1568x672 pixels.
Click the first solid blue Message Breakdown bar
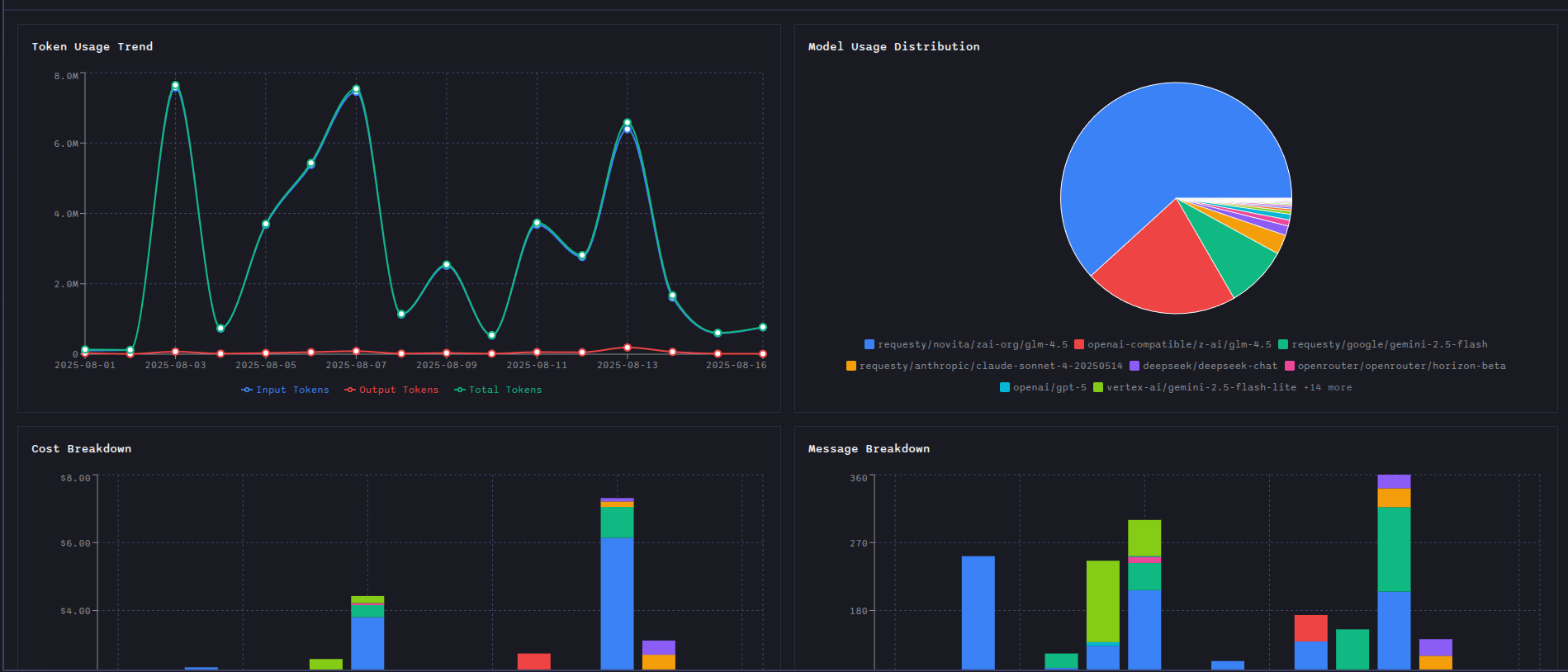tap(978, 613)
